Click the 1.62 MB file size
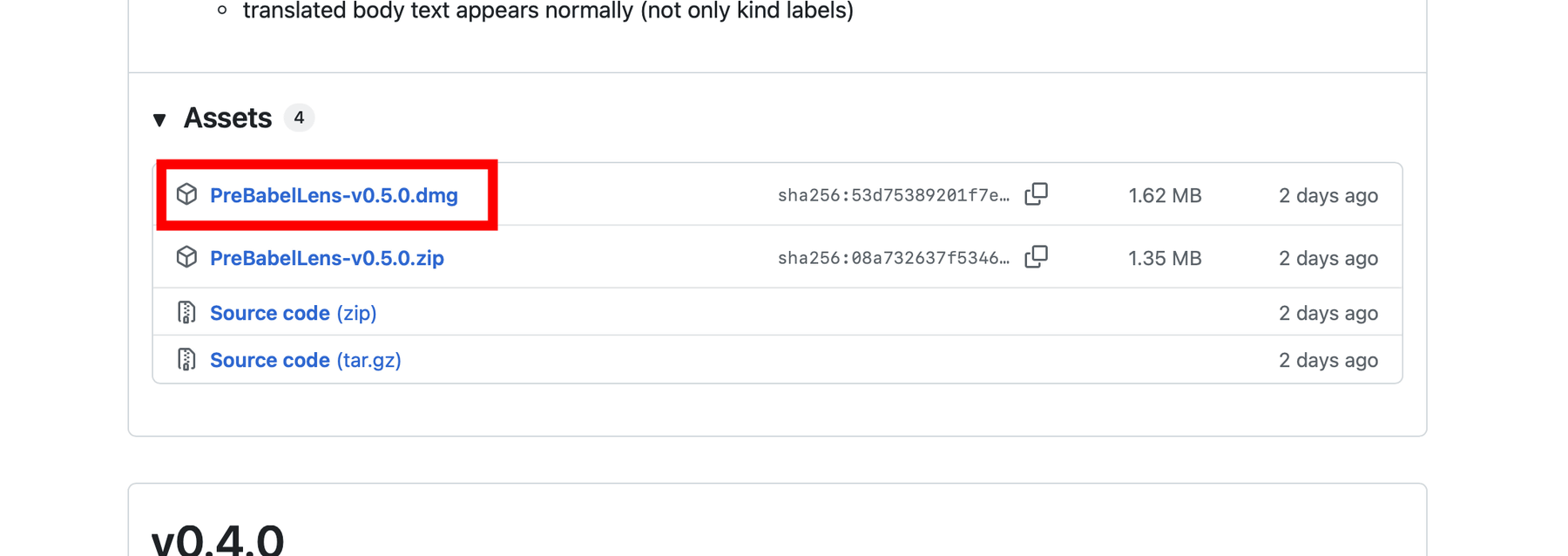The width and height of the screenshot is (1568, 556). [1165, 195]
